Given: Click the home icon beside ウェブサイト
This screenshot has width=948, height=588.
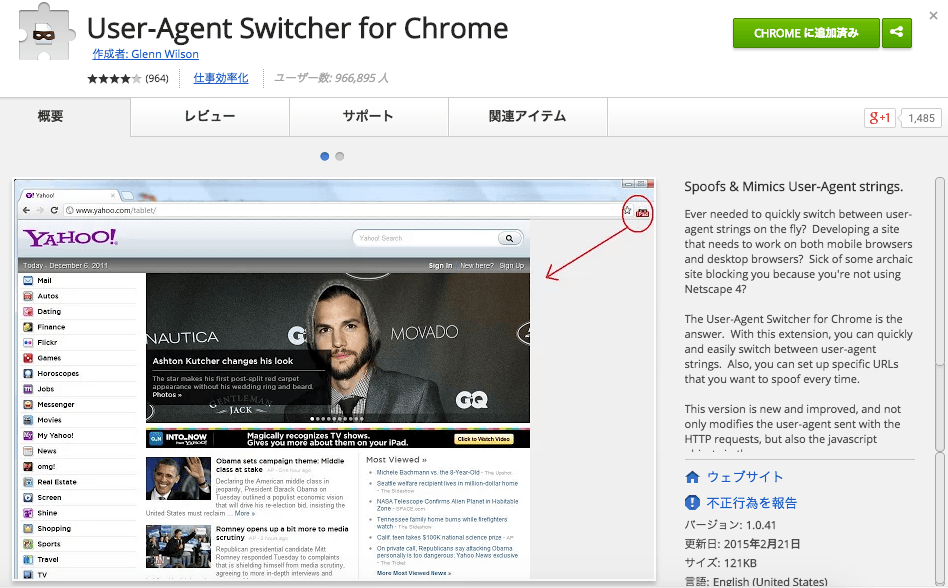Looking at the screenshot, I should coord(692,477).
